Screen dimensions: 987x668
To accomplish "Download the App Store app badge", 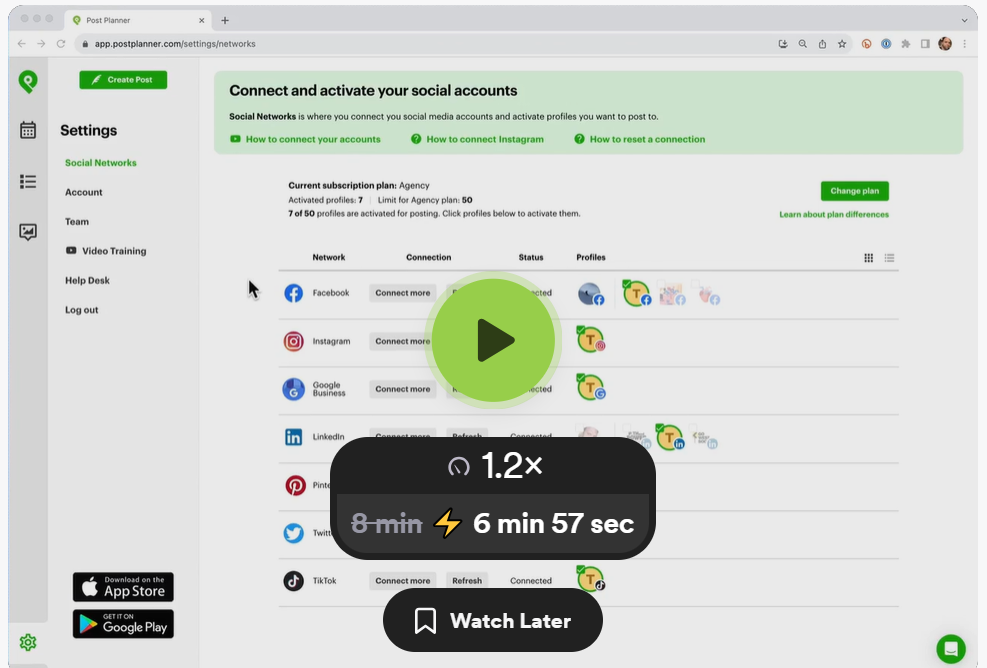I will pos(123,587).
